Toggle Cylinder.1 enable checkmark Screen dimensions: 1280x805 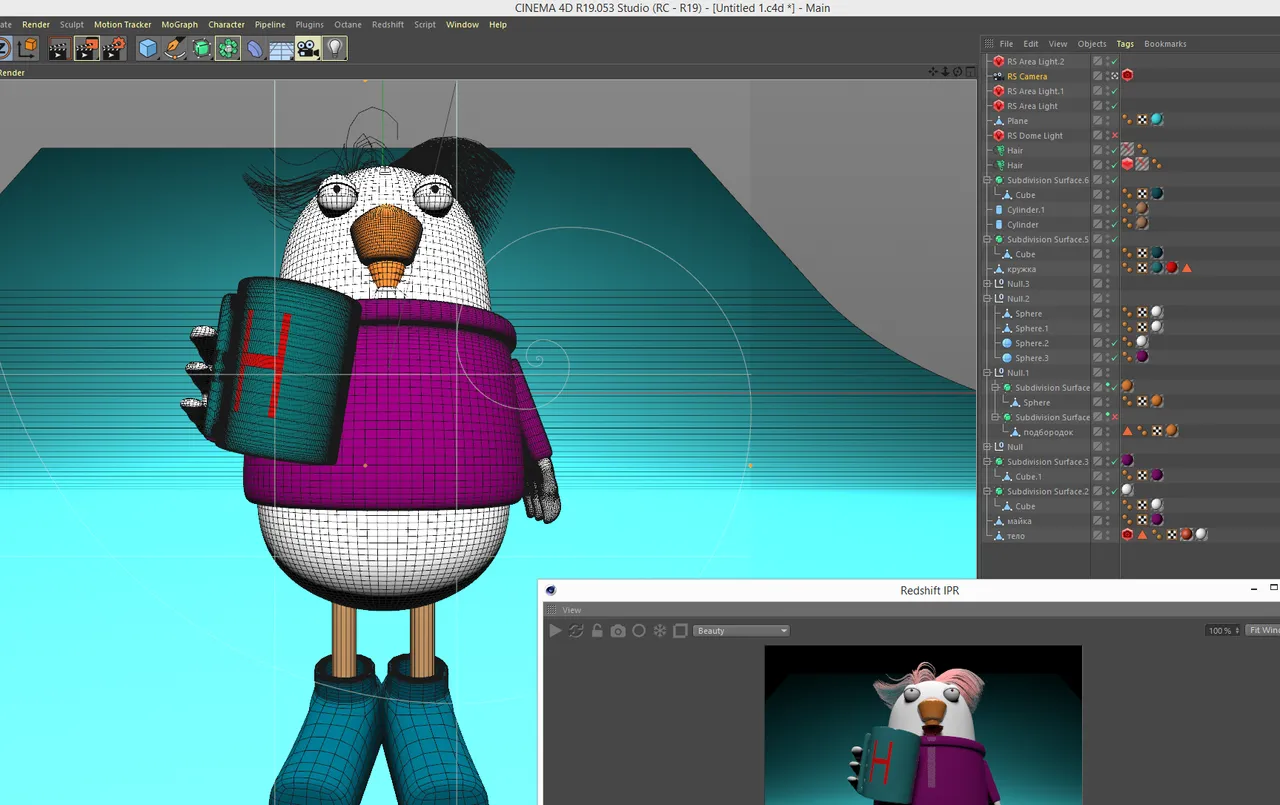pos(1114,209)
